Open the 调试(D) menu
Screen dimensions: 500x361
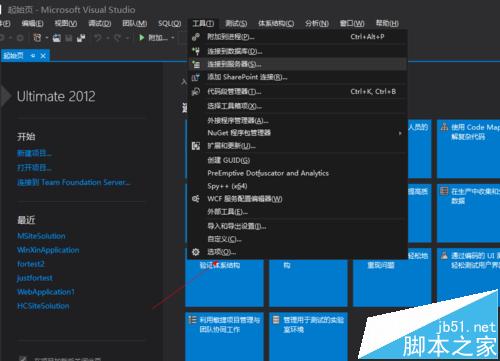[99, 23]
